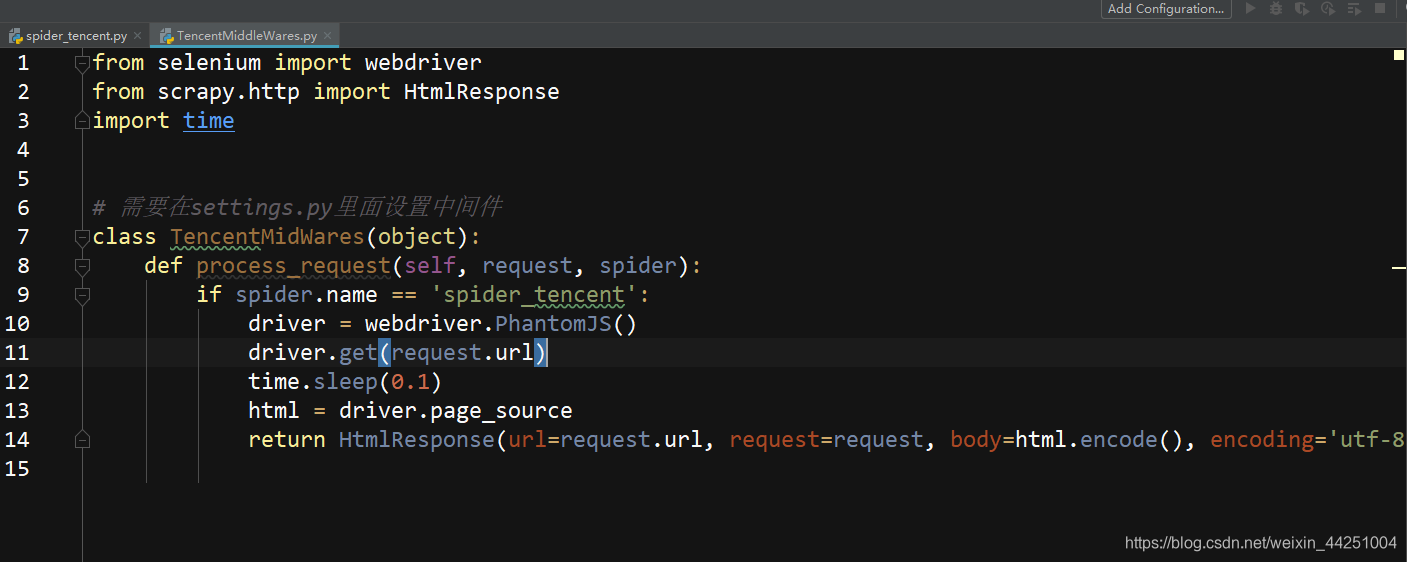Close the TencentMiddleWares.py tab
1407x562 pixels.
pyautogui.click(x=328, y=36)
